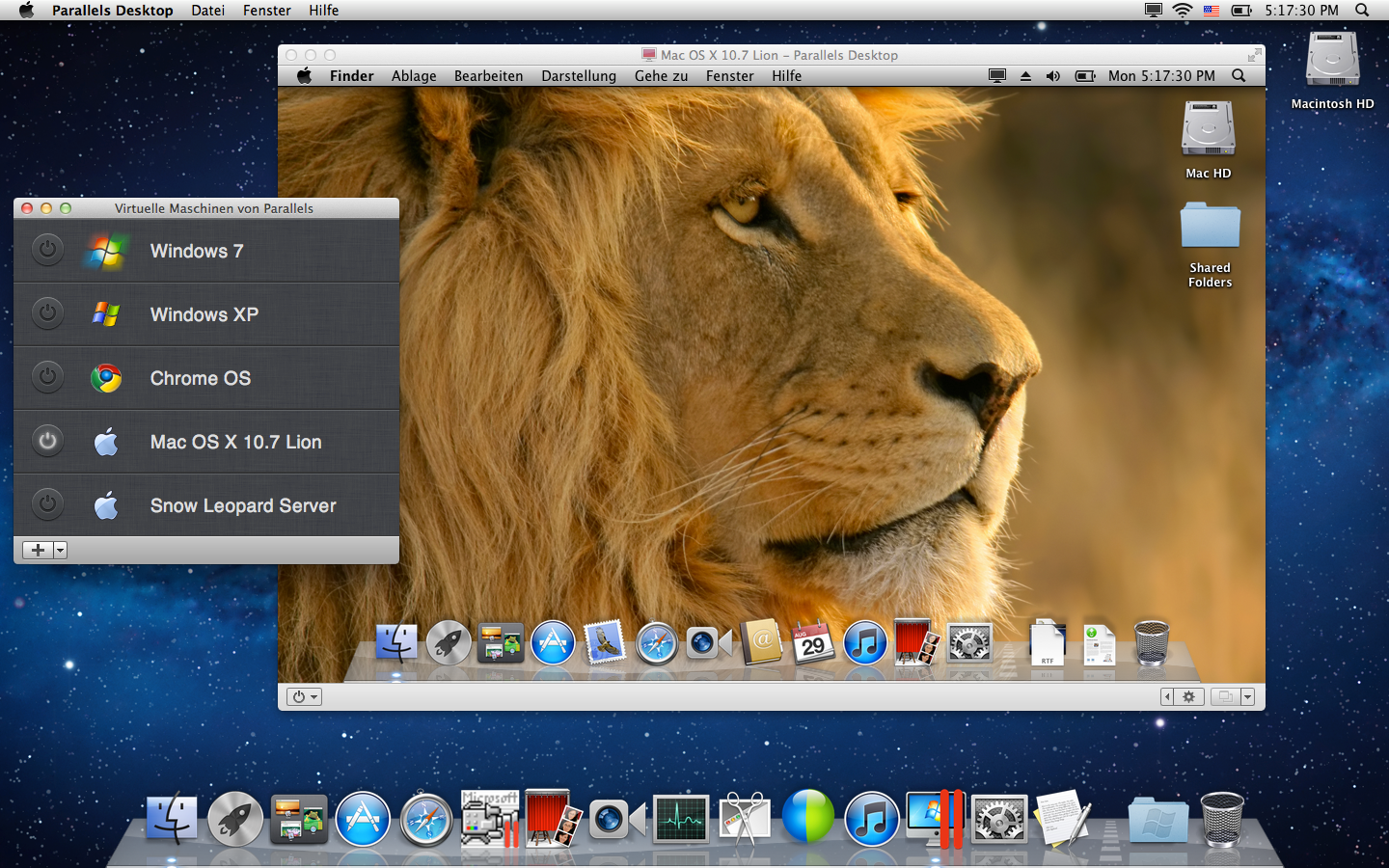1389x868 pixels.
Task: Select Windows XP in the virtual machines list
Action: tap(206, 314)
